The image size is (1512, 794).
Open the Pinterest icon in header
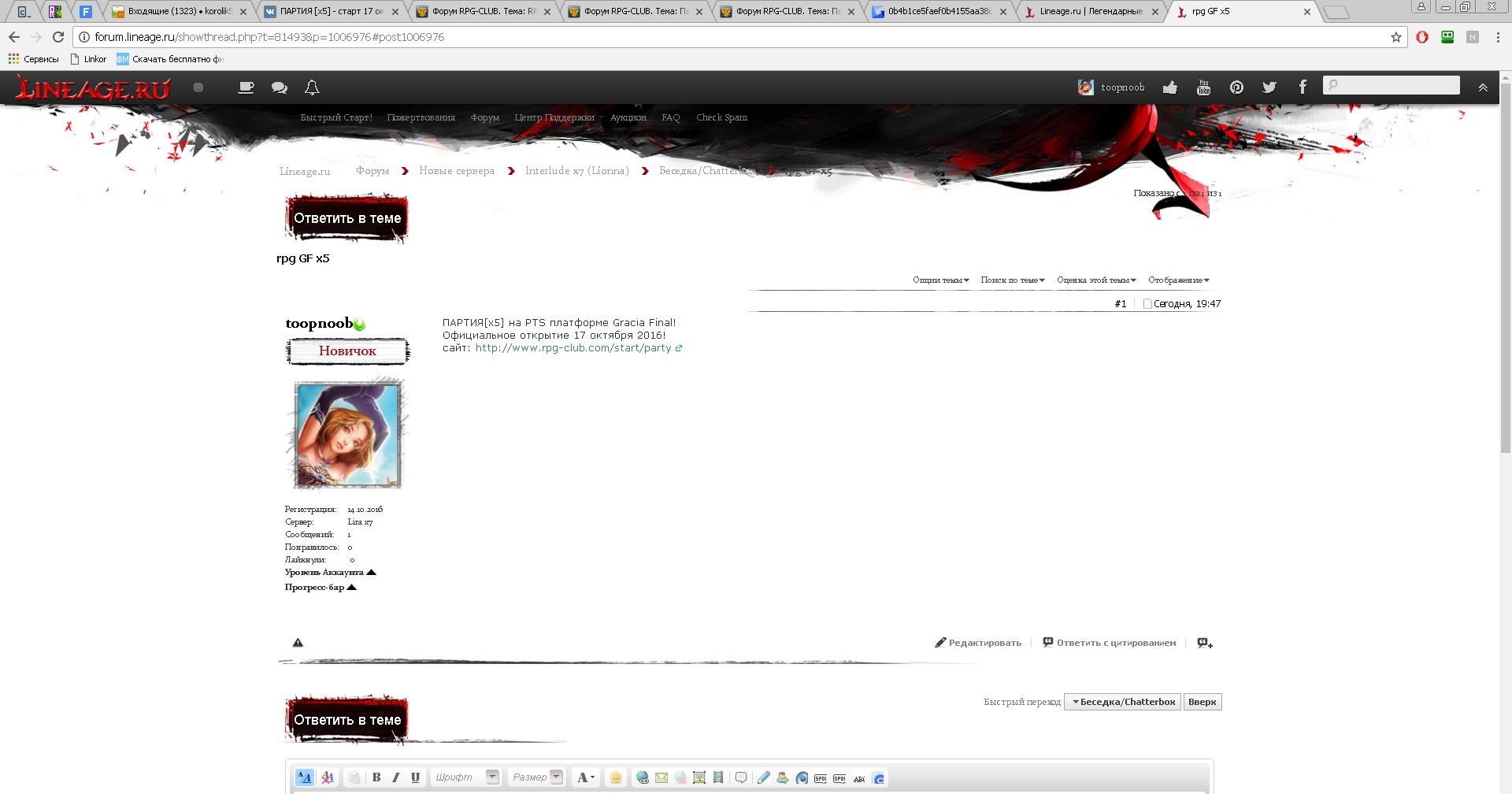(x=1236, y=87)
